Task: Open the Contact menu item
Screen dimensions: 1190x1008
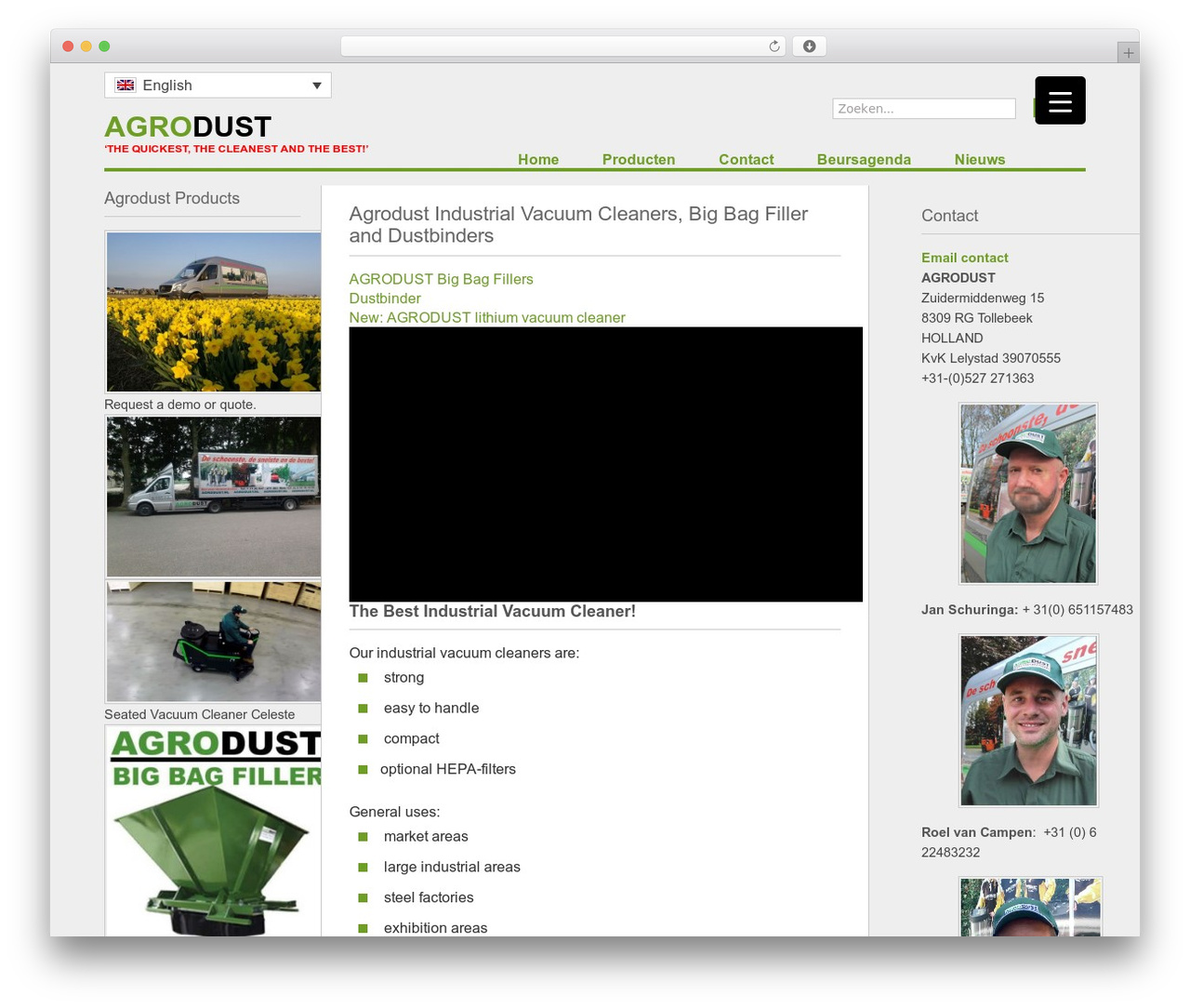Action: [x=746, y=159]
